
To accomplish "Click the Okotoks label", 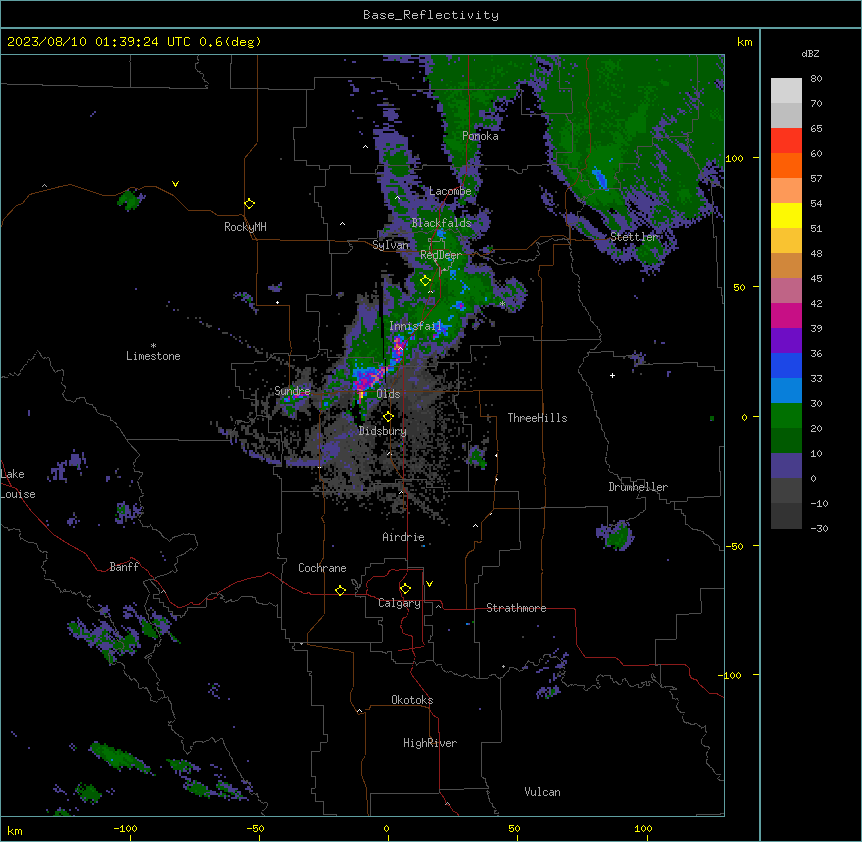I will tap(412, 700).
